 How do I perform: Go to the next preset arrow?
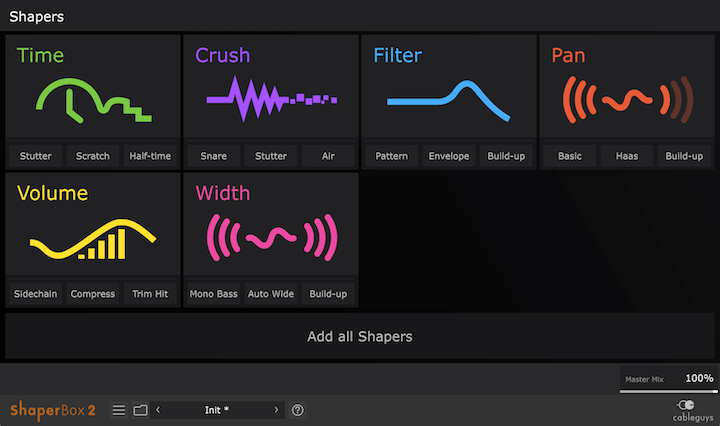276,410
